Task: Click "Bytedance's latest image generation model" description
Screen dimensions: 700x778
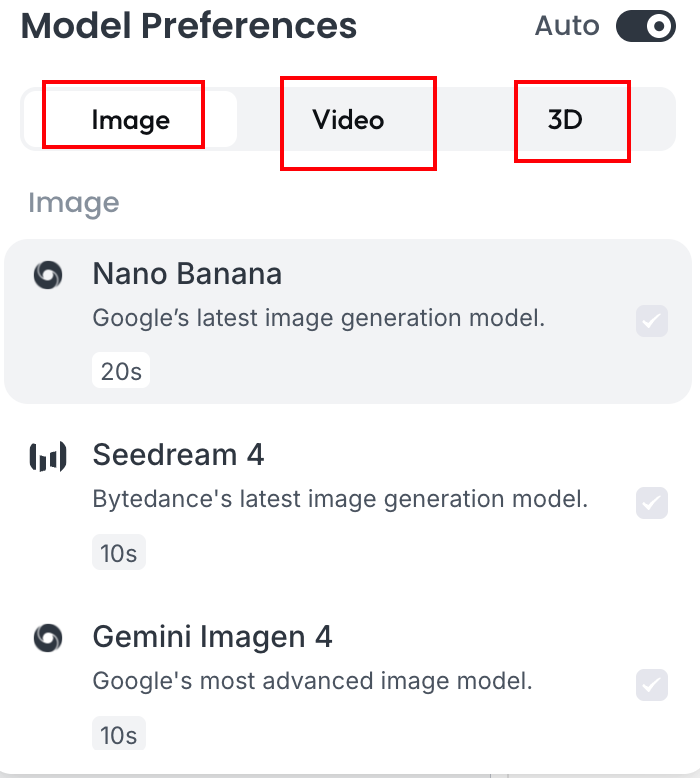Action: tap(340, 498)
